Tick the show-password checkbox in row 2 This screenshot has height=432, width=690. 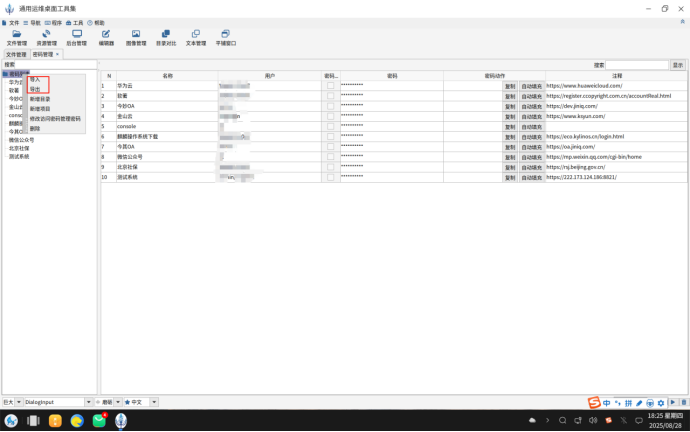point(330,96)
